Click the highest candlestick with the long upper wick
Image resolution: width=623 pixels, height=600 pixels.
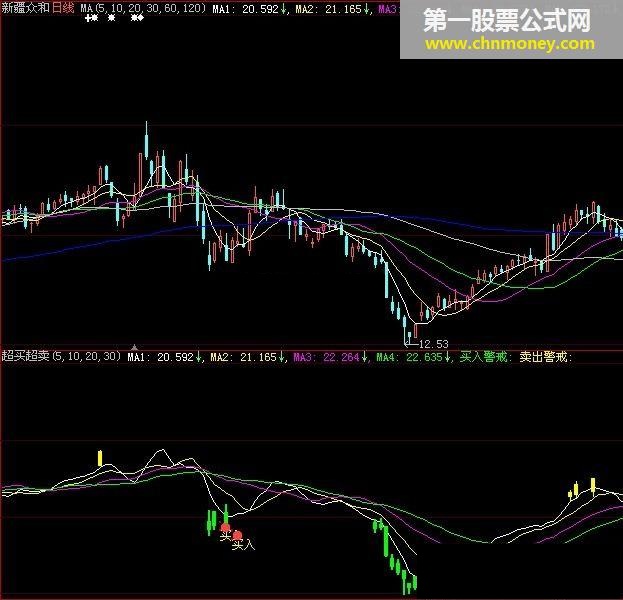[x=146, y=140]
